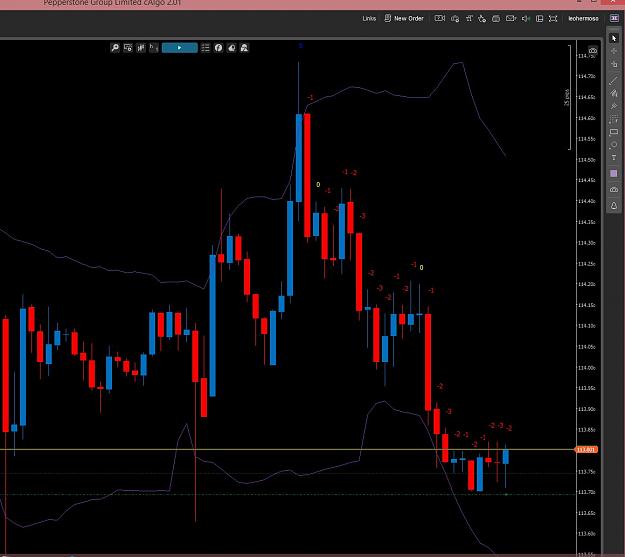Select the pitchfork fan drawing tool
The height and width of the screenshot is (557, 625).
point(614,93)
